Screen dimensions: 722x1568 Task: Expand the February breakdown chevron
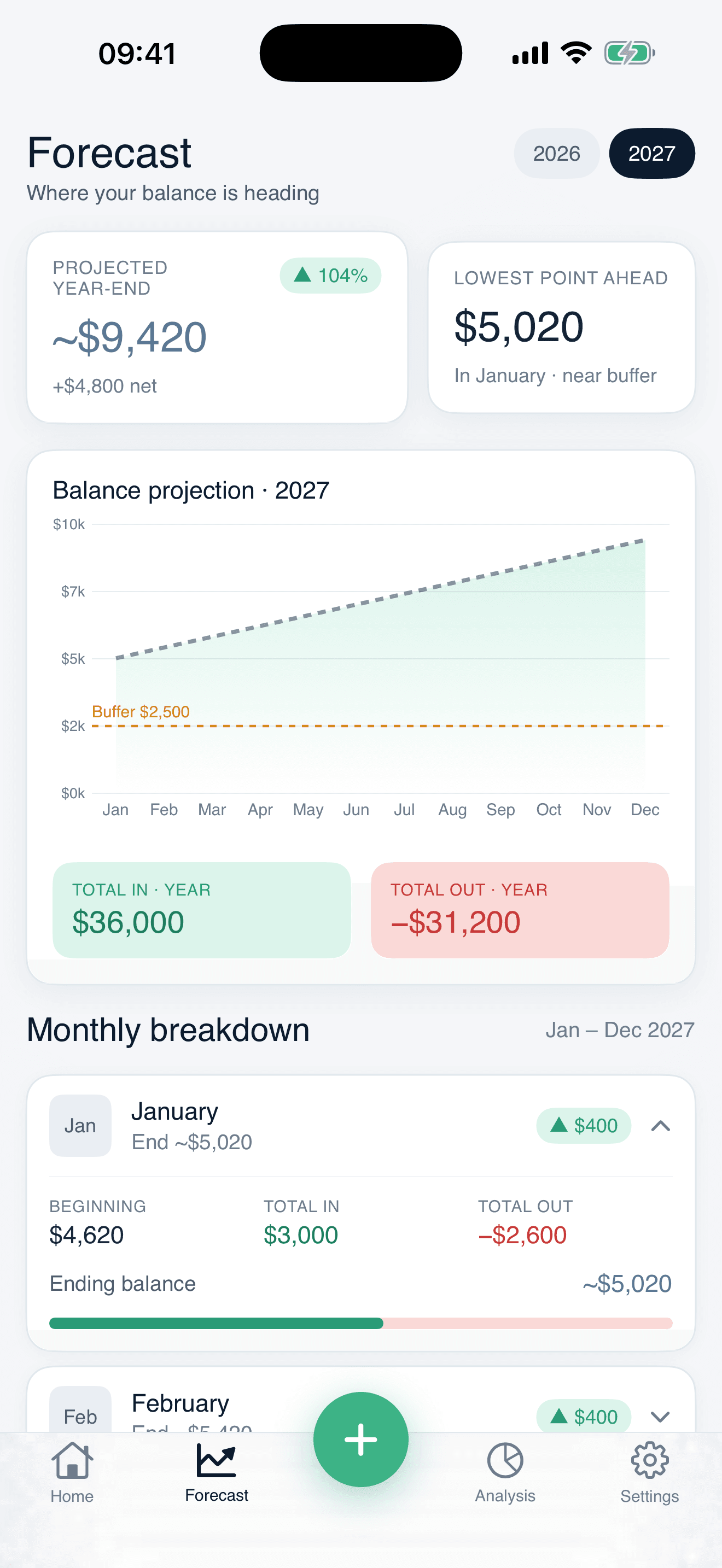[661, 1417]
